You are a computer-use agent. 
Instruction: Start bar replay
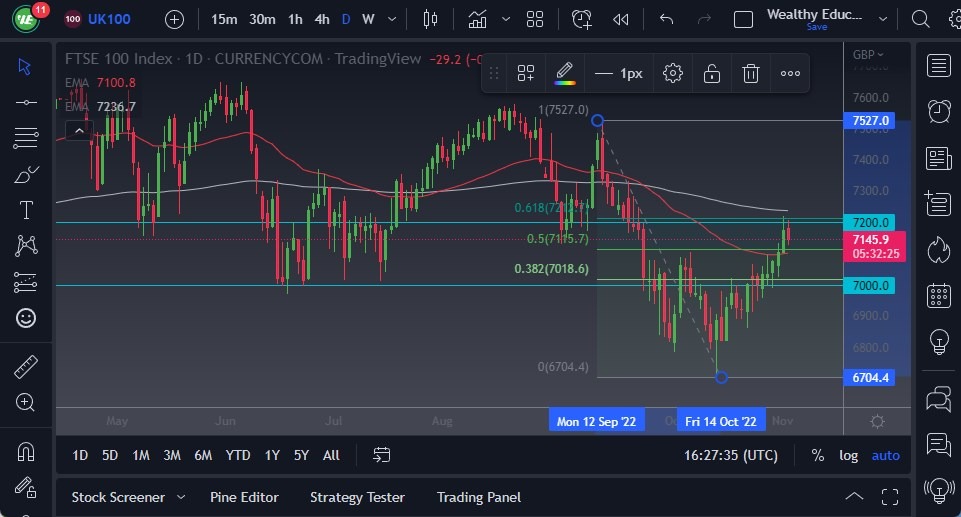tap(621, 20)
